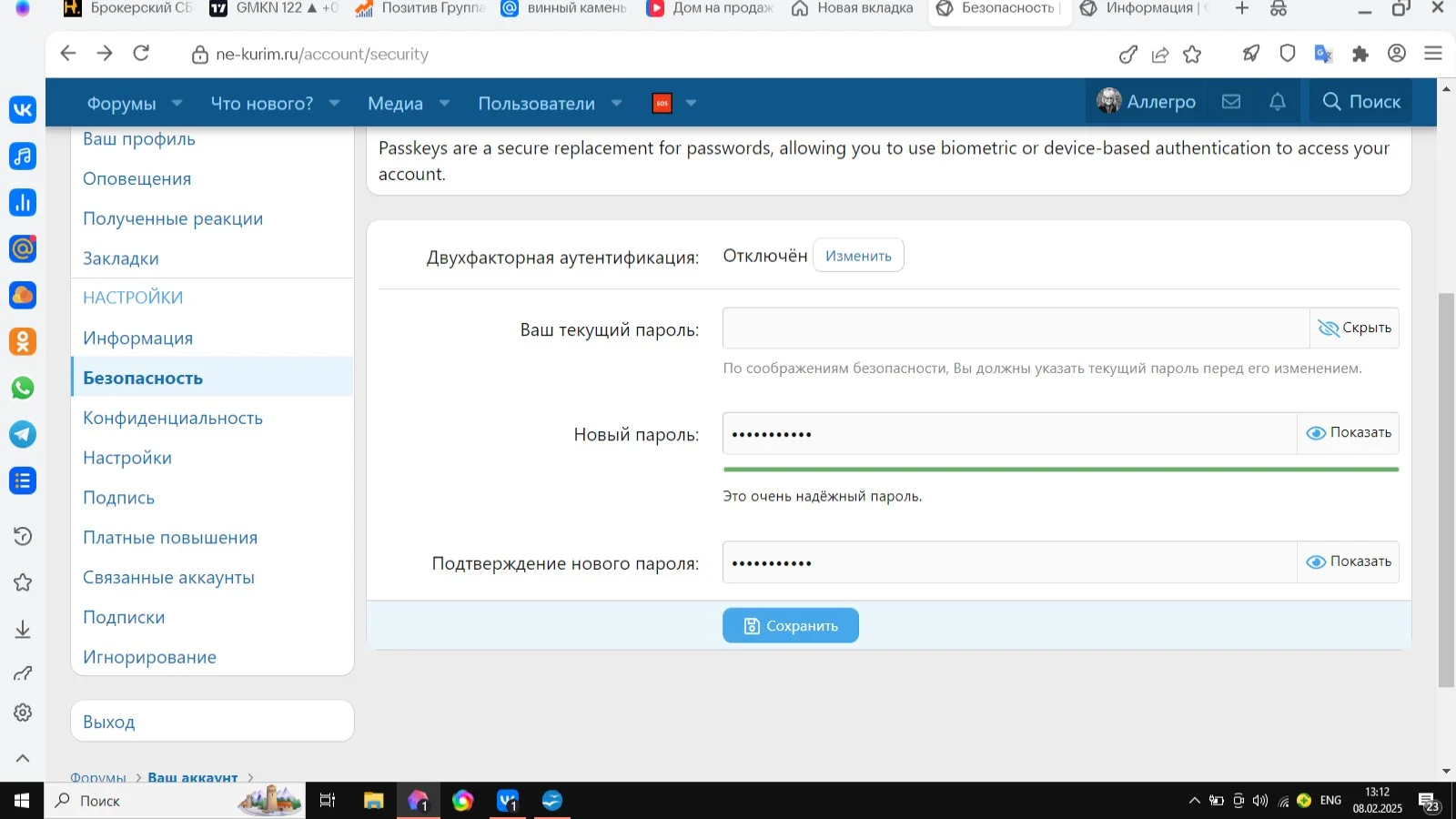Click the green password strength bar

[x=1060, y=469]
